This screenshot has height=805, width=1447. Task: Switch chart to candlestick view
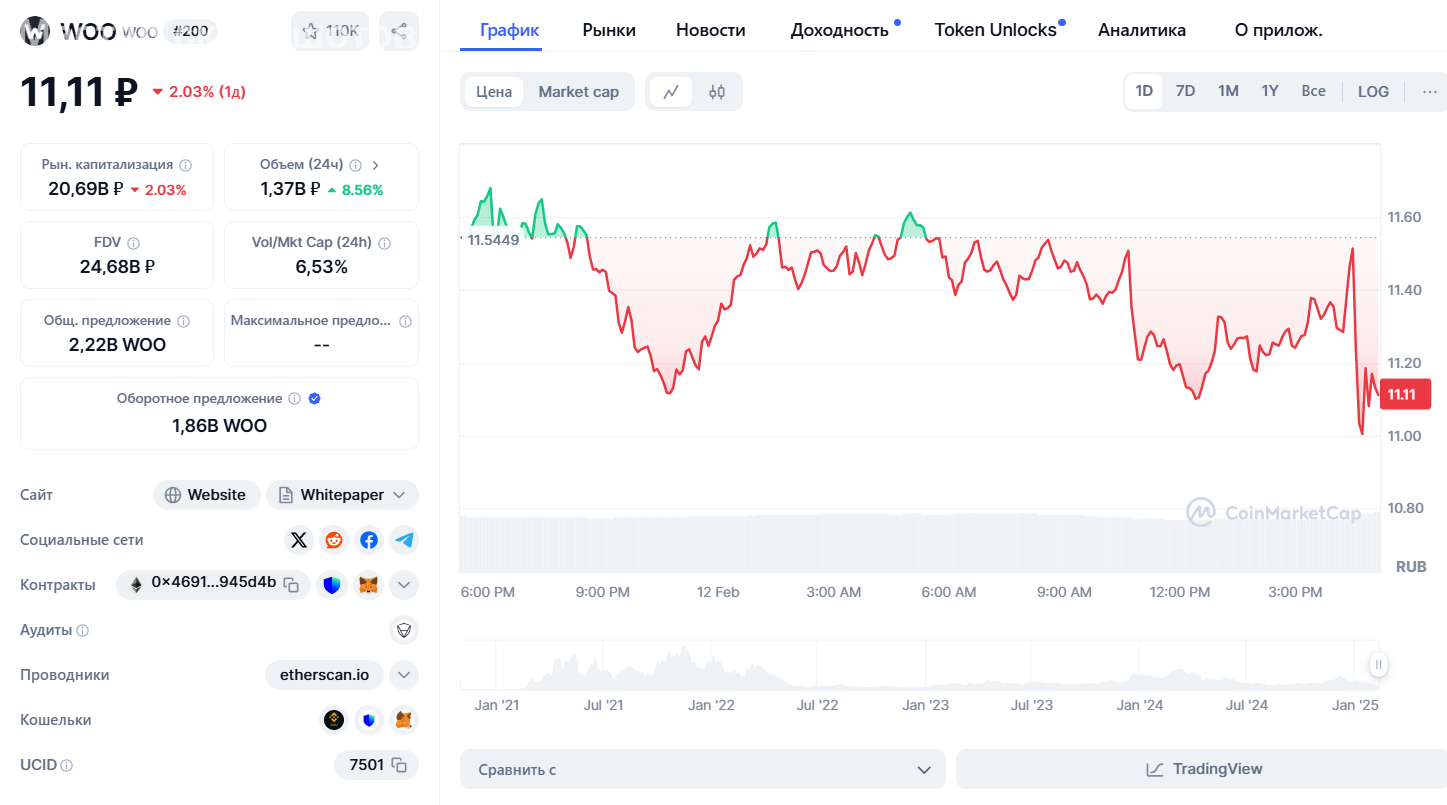pos(716,92)
